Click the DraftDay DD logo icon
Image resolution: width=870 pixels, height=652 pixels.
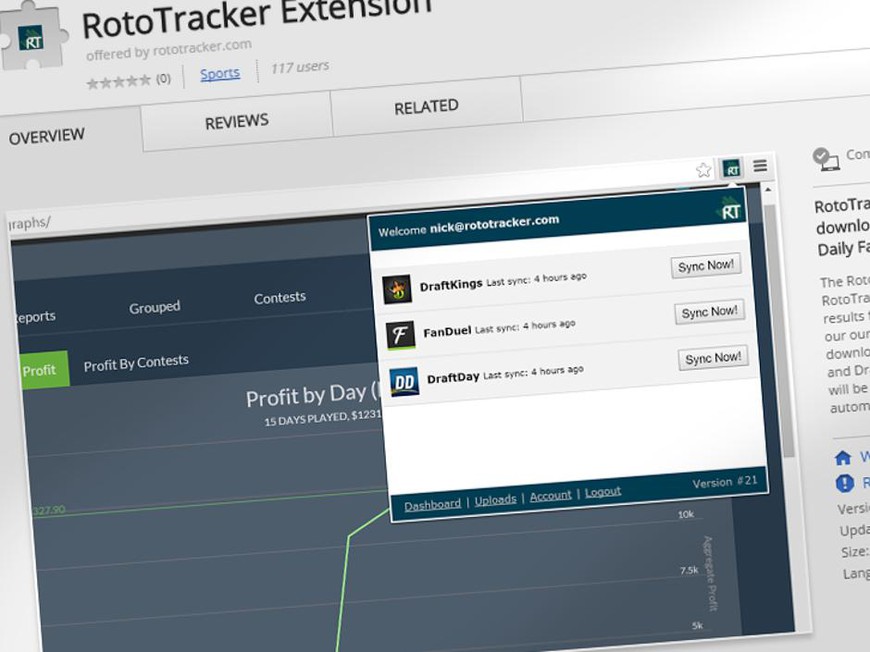tap(404, 382)
